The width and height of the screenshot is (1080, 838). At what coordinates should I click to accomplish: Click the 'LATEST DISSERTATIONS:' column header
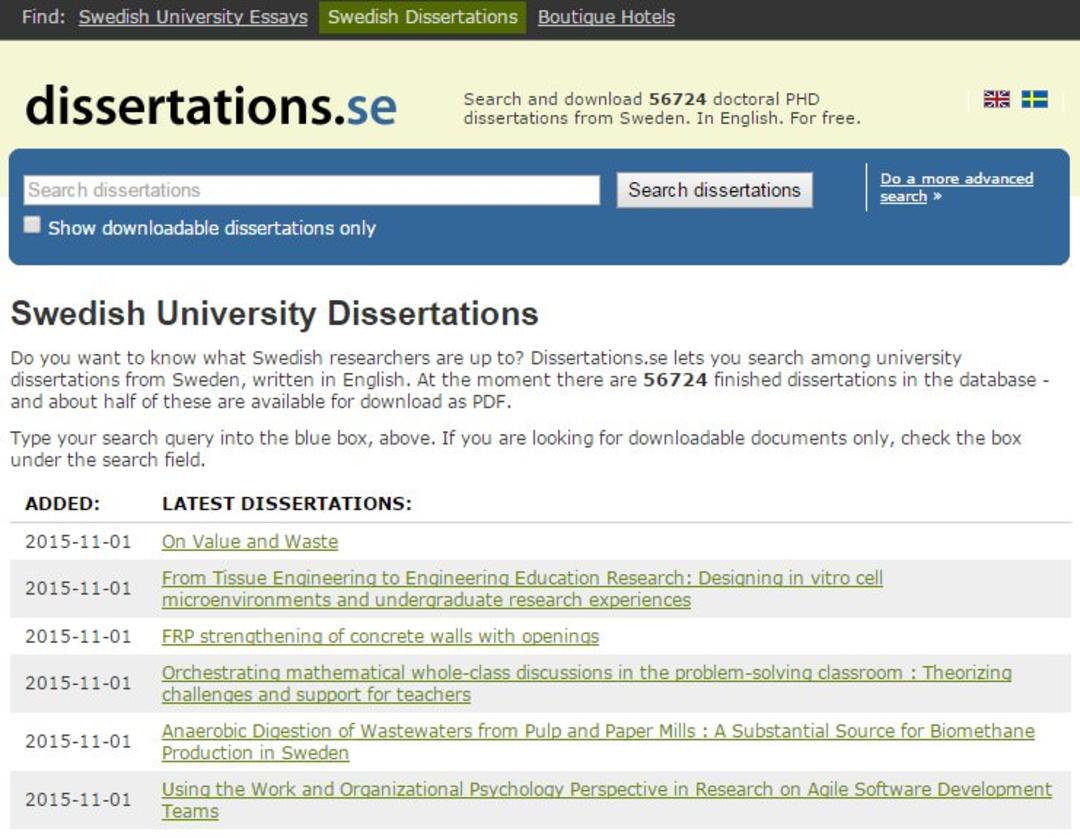click(x=287, y=504)
